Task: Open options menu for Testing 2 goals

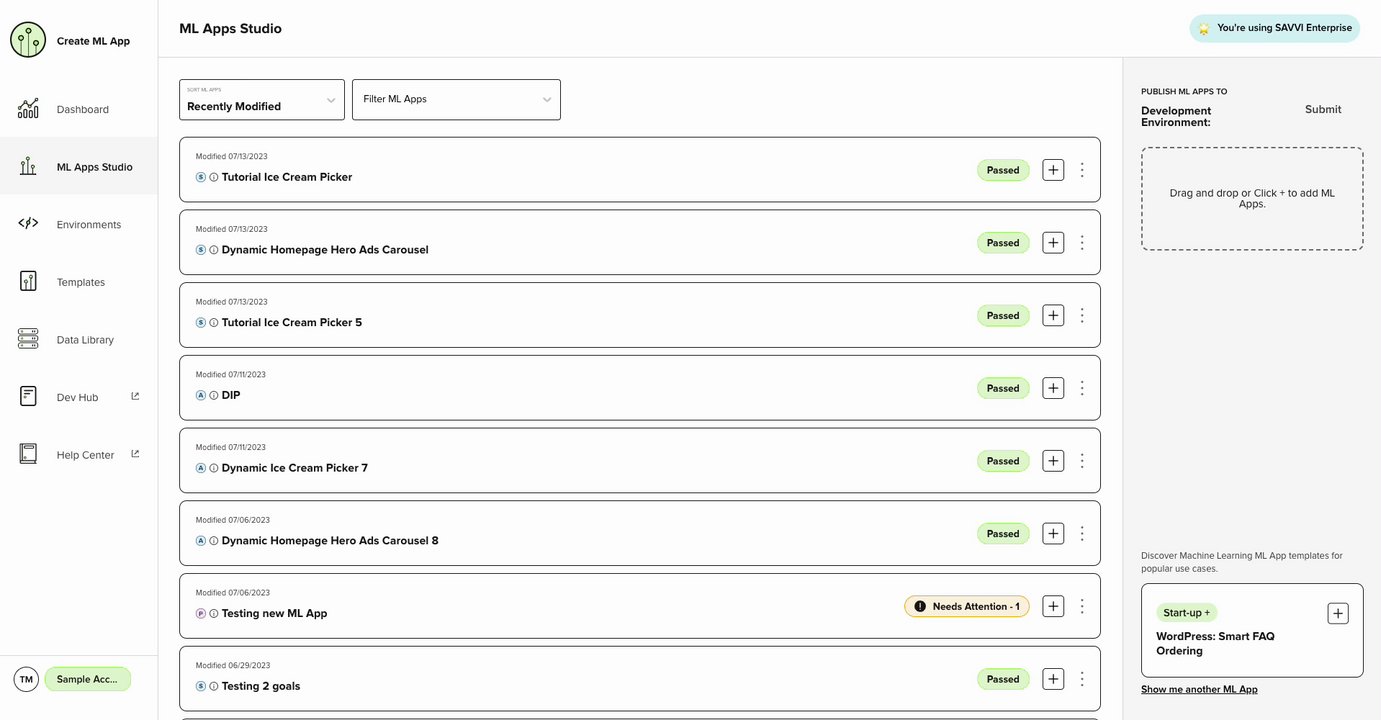Action: tap(1081, 679)
